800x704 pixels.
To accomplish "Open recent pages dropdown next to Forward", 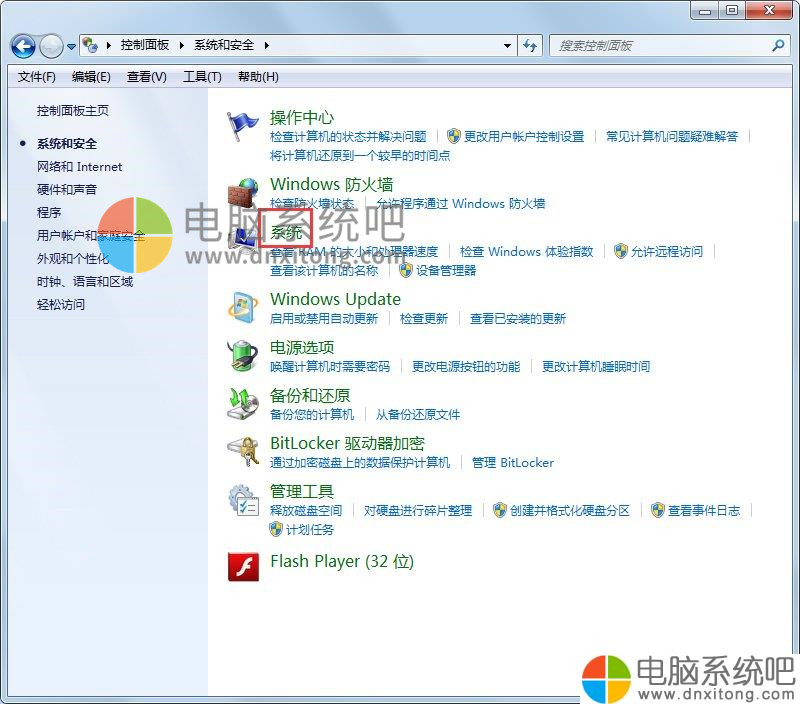I will coord(71,47).
